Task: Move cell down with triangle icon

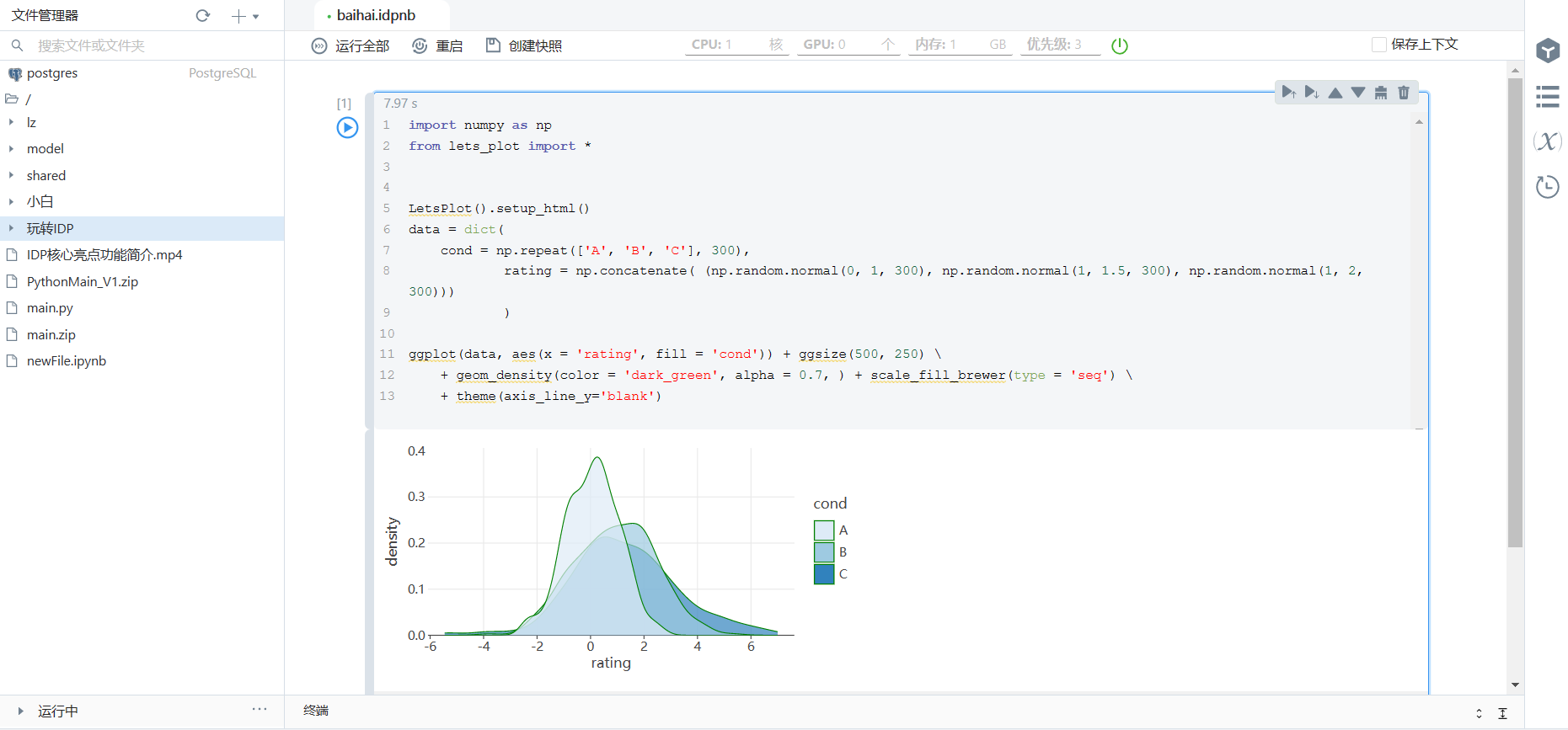Action: pyautogui.click(x=1358, y=93)
